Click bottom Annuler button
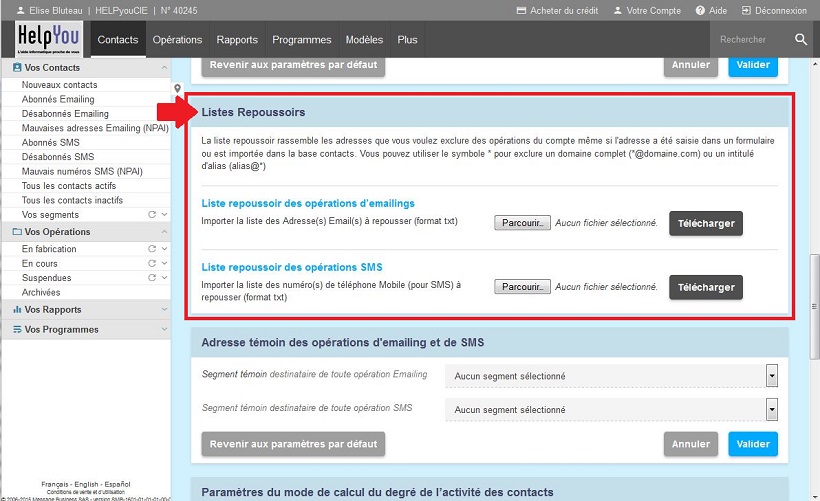The height and width of the screenshot is (501, 820). coord(691,444)
